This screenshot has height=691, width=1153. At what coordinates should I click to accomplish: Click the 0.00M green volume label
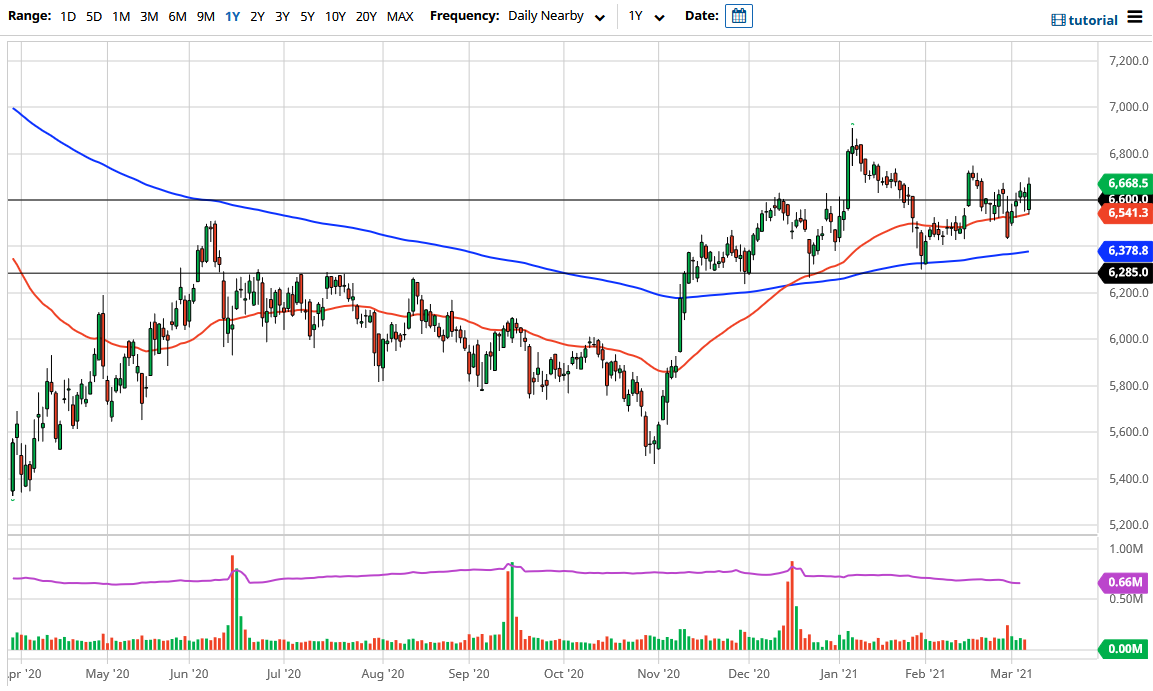1122,648
